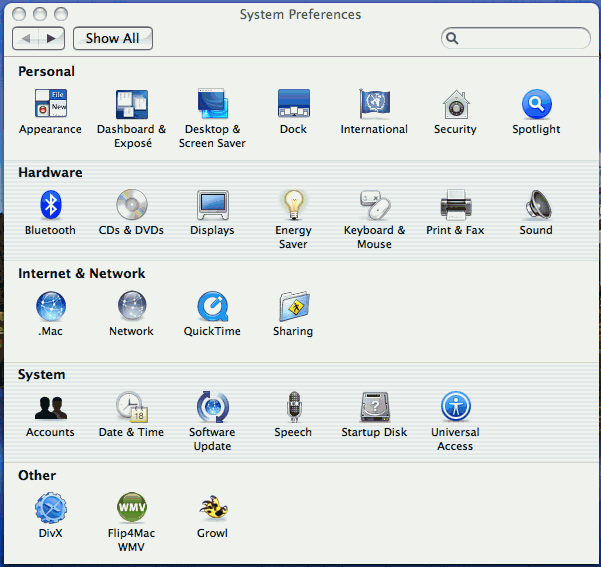The height and width of the screenshot is (567, 601).
Task: Open the Speech microphone icon
Action: pyautogui.click(x=294, y=406)
